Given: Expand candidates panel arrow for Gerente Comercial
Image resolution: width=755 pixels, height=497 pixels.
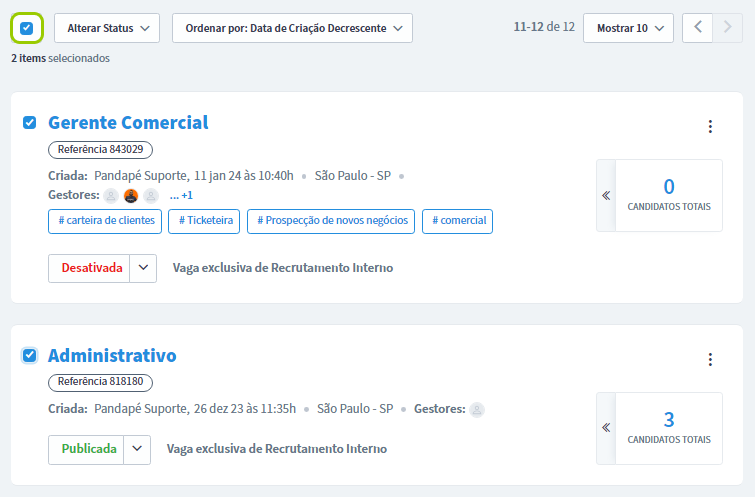Looking at the screenshot, I should click(606, 196).
